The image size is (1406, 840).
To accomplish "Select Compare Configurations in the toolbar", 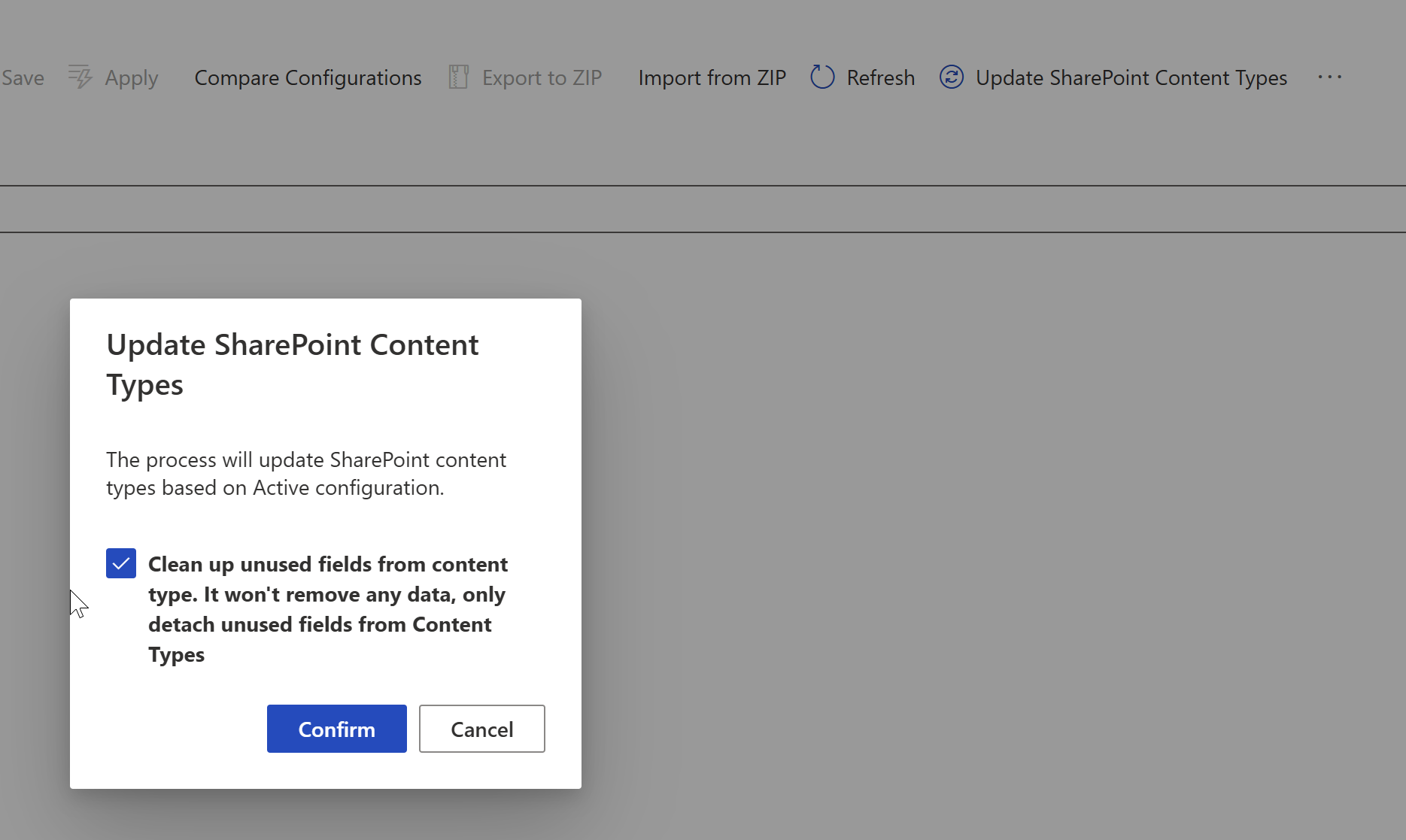I will [308, 77].
